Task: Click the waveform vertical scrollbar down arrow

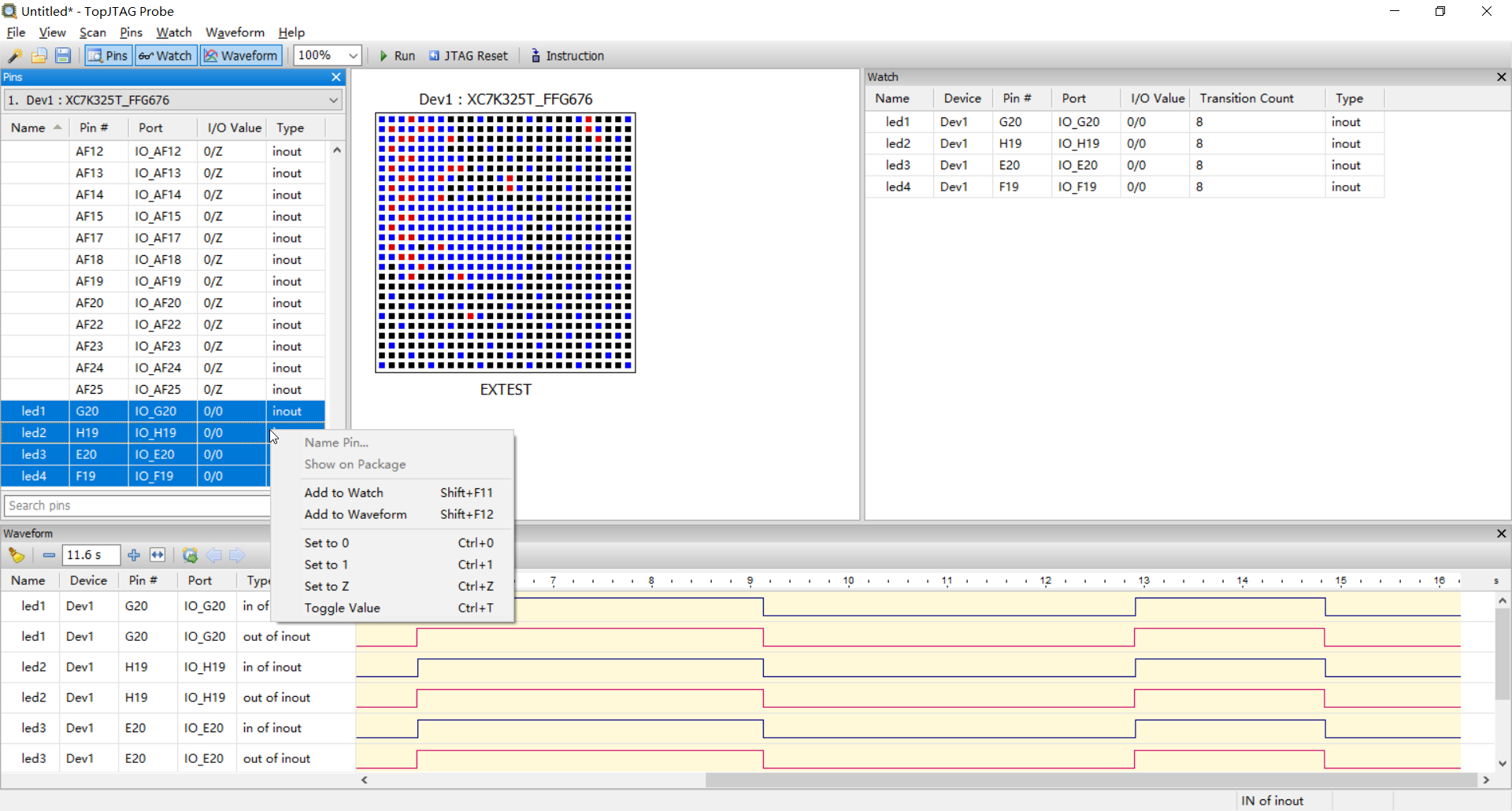Action: coord(1503,763)
